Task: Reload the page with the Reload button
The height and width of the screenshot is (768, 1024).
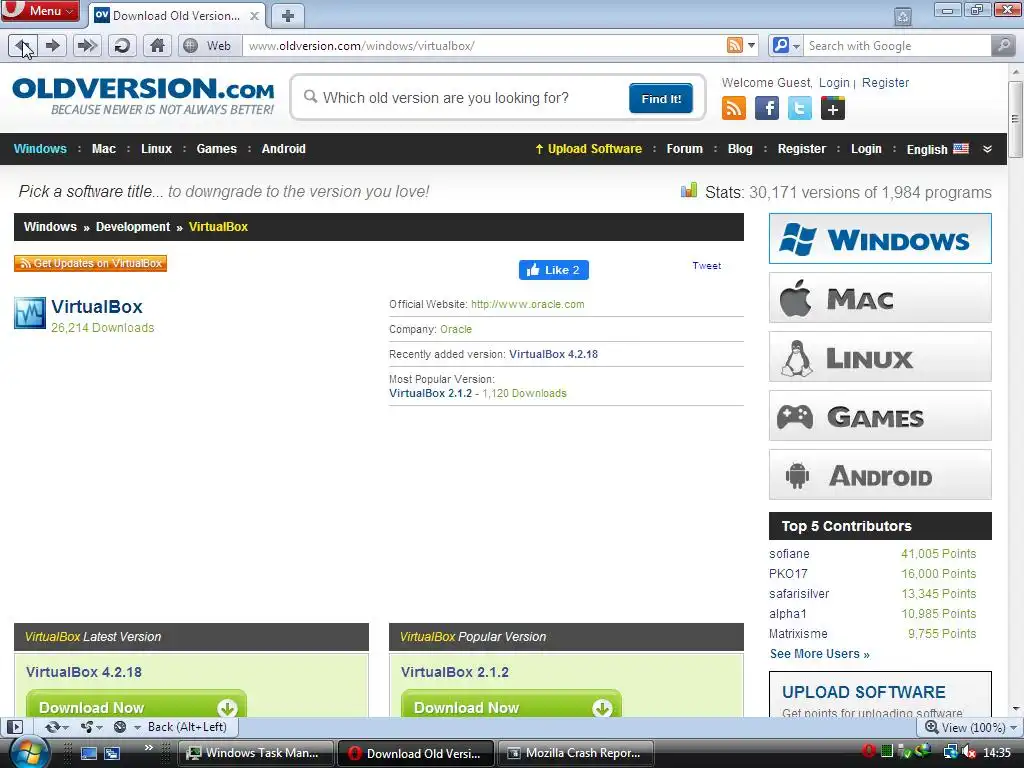Action: coord(122,46)
